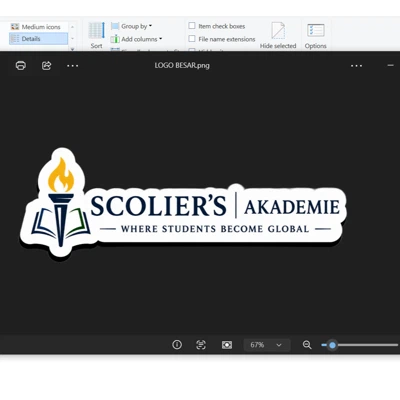Click the LOGO BESAR.png title text
This screenshot has width=400, height=400.
182,65
